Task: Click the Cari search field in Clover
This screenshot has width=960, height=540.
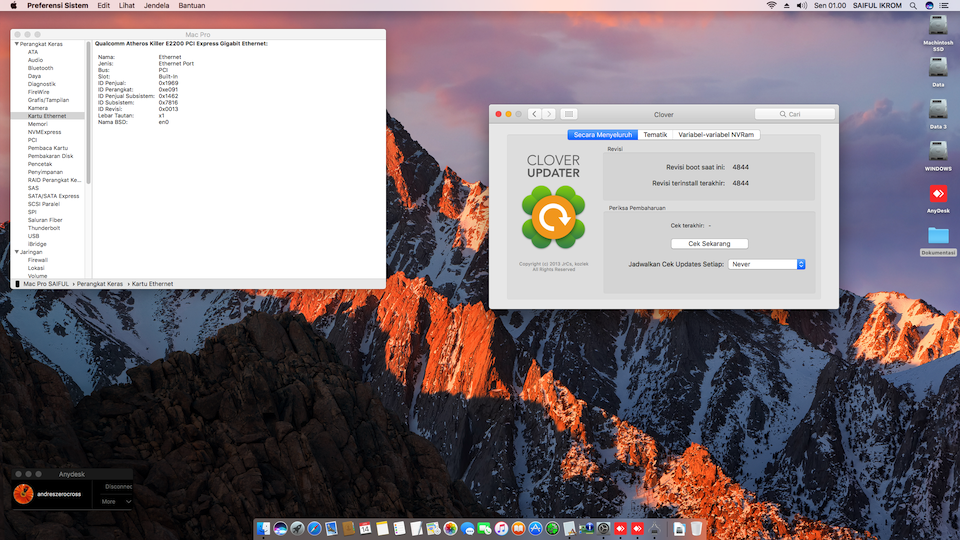Action: 795,114
